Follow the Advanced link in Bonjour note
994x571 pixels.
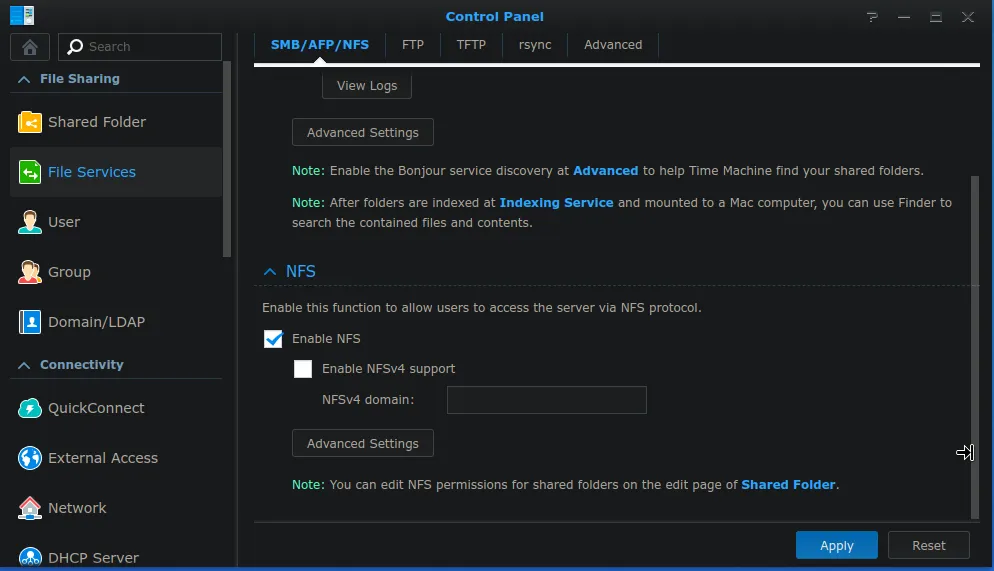[x=605, y=171]
